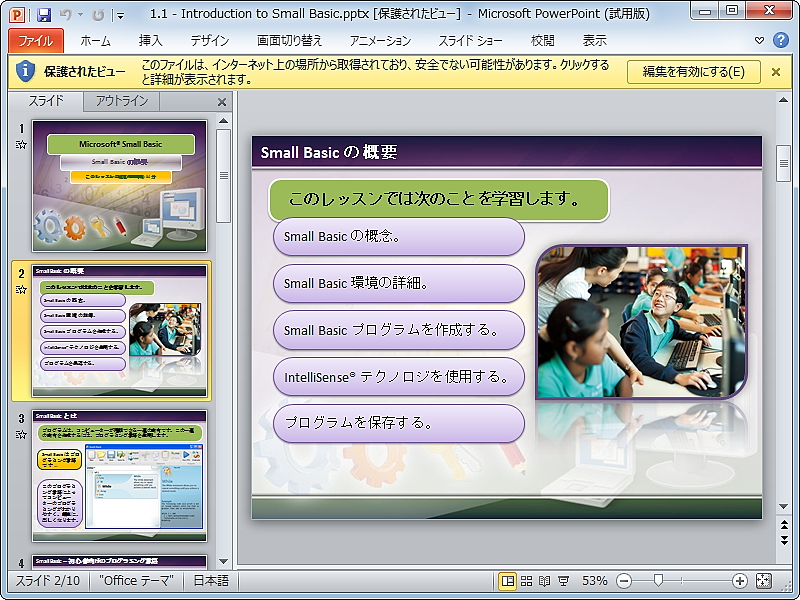Switch to Slide Sorter view icon

coord(527,579)
